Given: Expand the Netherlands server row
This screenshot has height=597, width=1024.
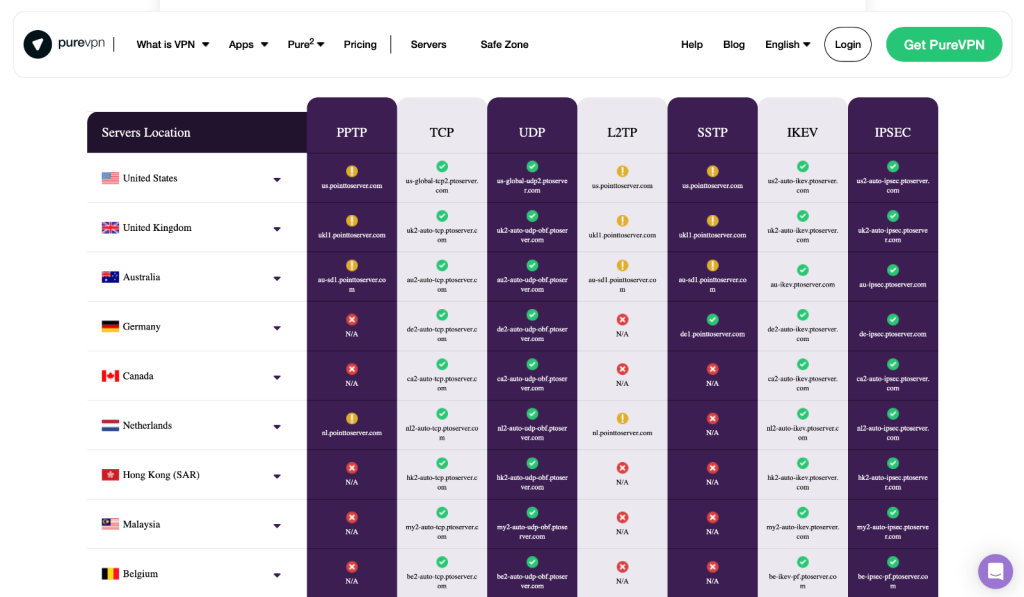Looking at the screenshot, I should (x=277, y=427).
